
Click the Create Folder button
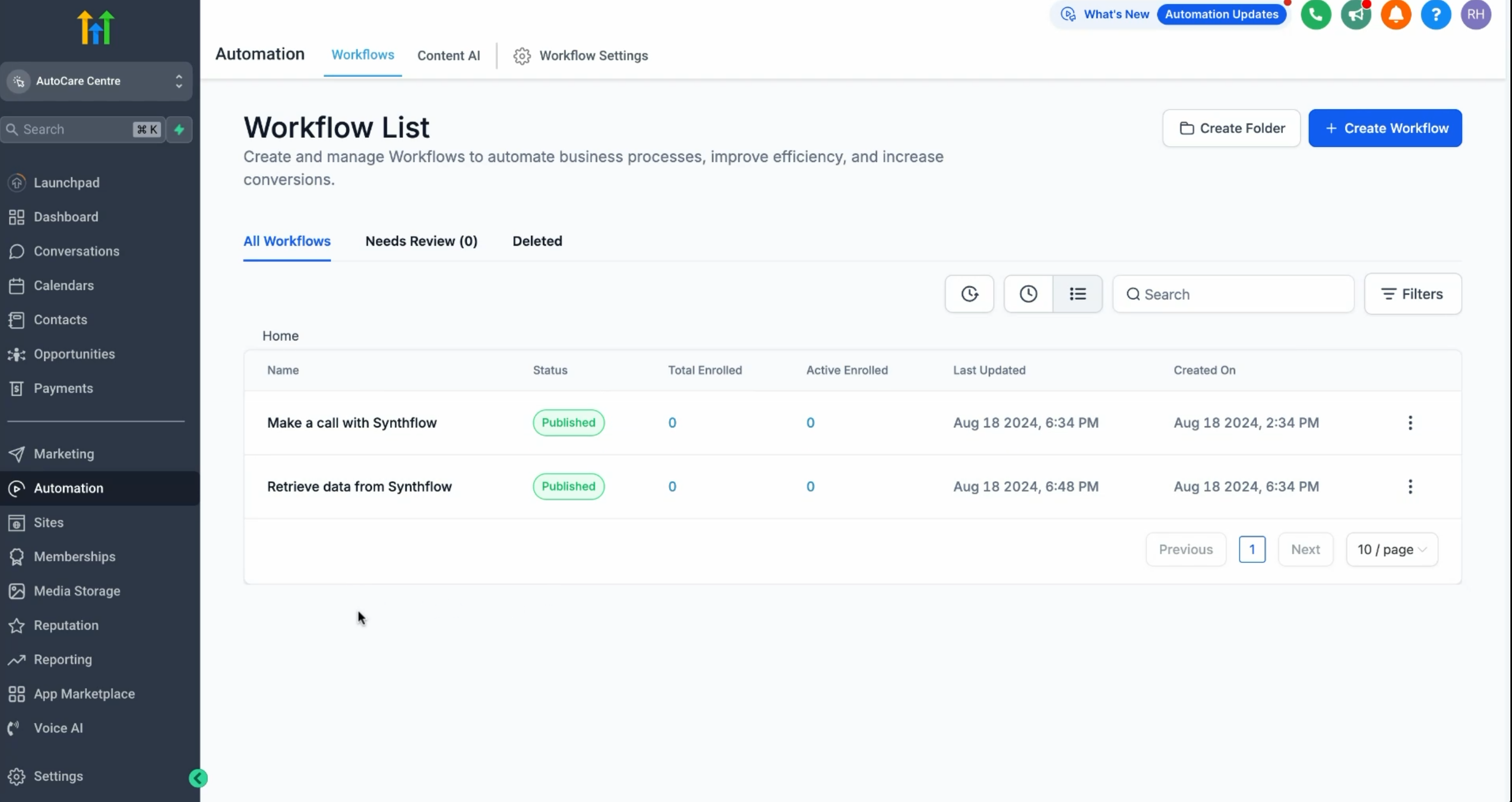[1231, 128]
